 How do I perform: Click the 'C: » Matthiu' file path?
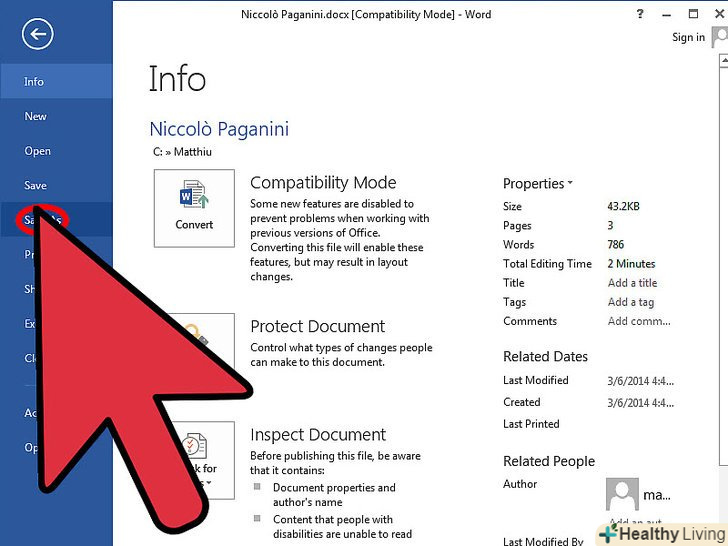182,152
